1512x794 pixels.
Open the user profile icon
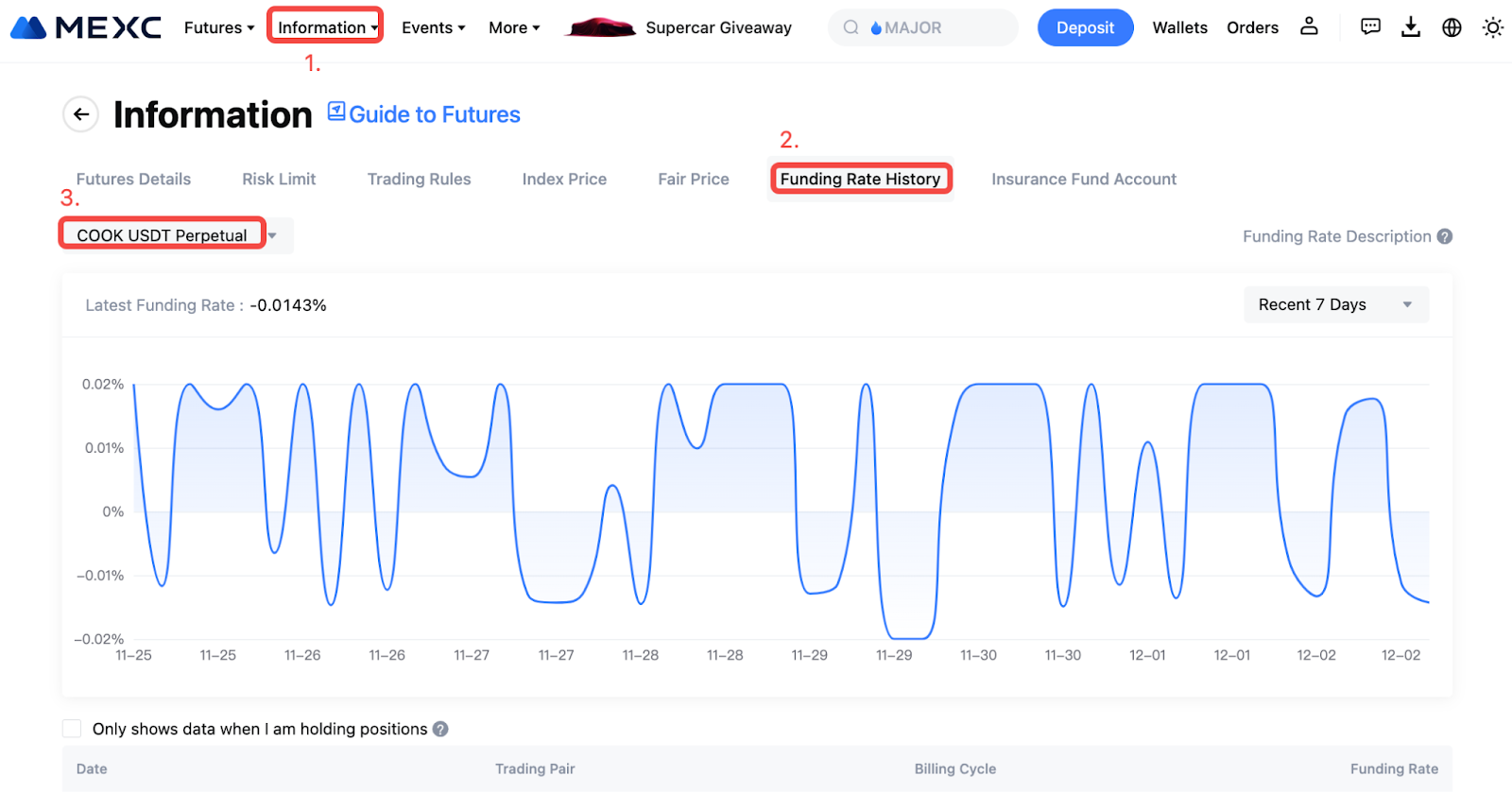tap(1309, 26)
